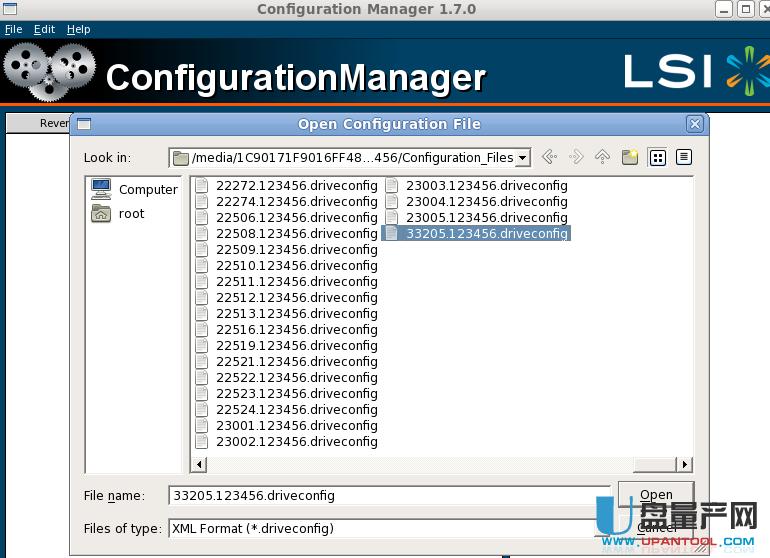Click in the File name text field
Viewport: 770px width, 558px height.
pyautogui.click(x=388, y=495)
